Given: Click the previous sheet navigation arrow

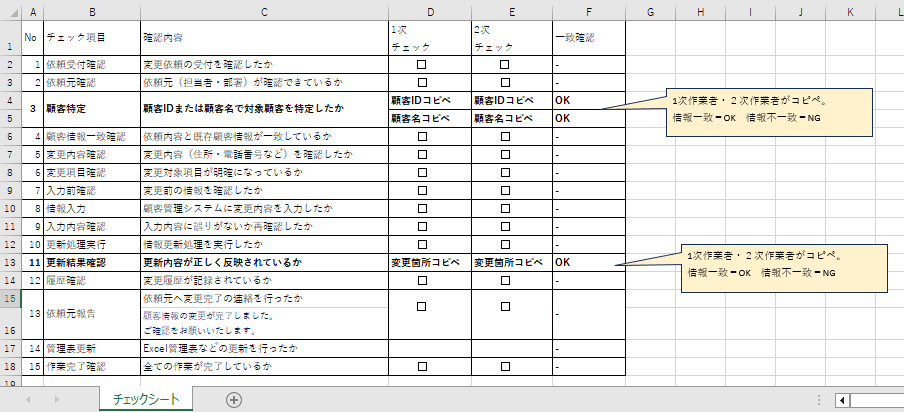Looking at the screenshot, I should point(28,400).
